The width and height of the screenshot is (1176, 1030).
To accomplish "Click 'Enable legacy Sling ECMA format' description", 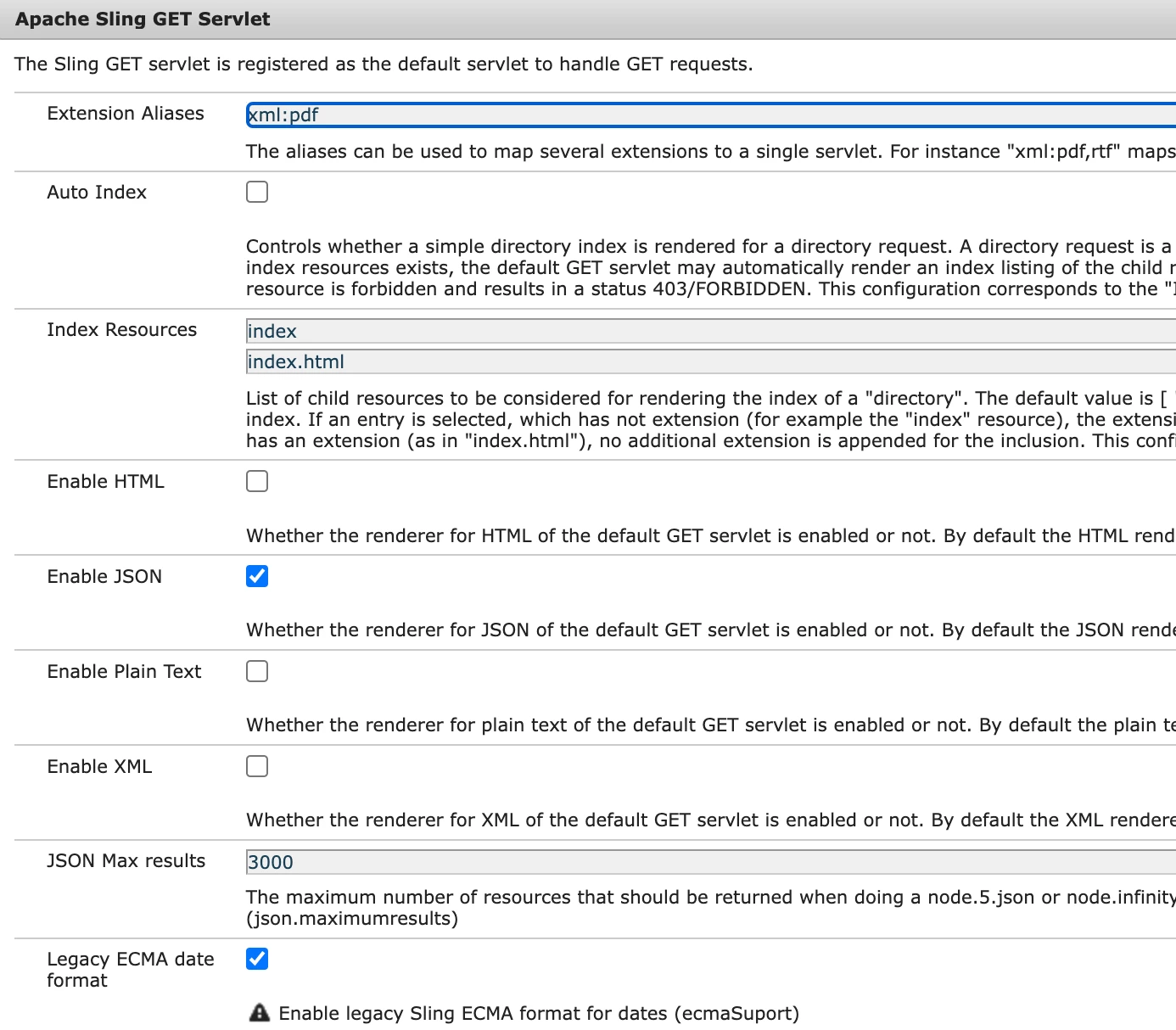I will [x=539, y=1014].
